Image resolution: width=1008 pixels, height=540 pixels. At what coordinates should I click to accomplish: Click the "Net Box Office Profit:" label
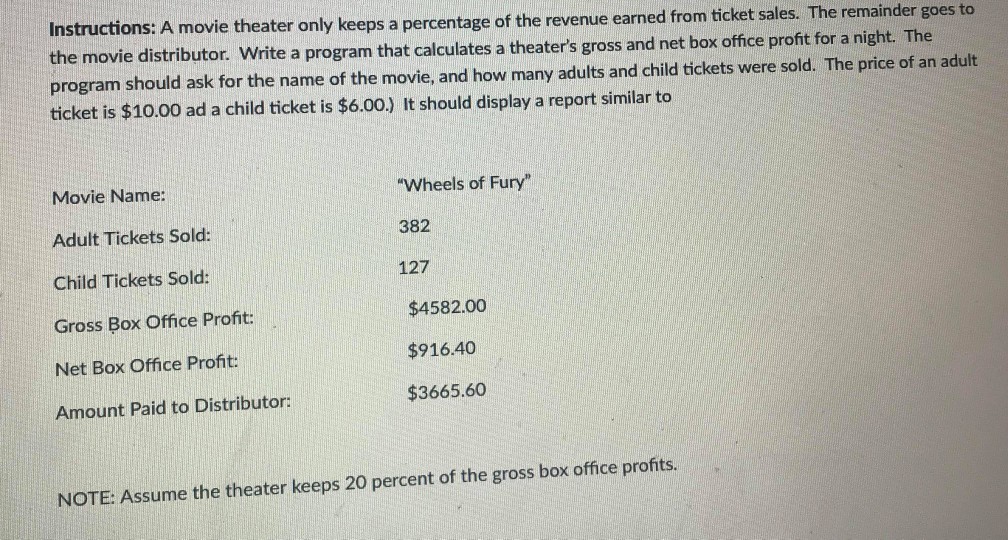(x=147, y=366)
